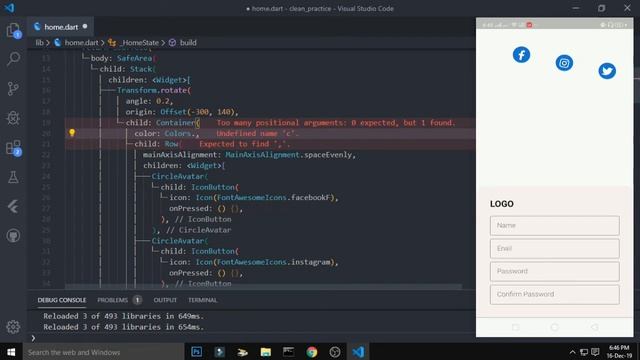
Task: Click the build breadcrumb segment
Action: pos(188,42)
